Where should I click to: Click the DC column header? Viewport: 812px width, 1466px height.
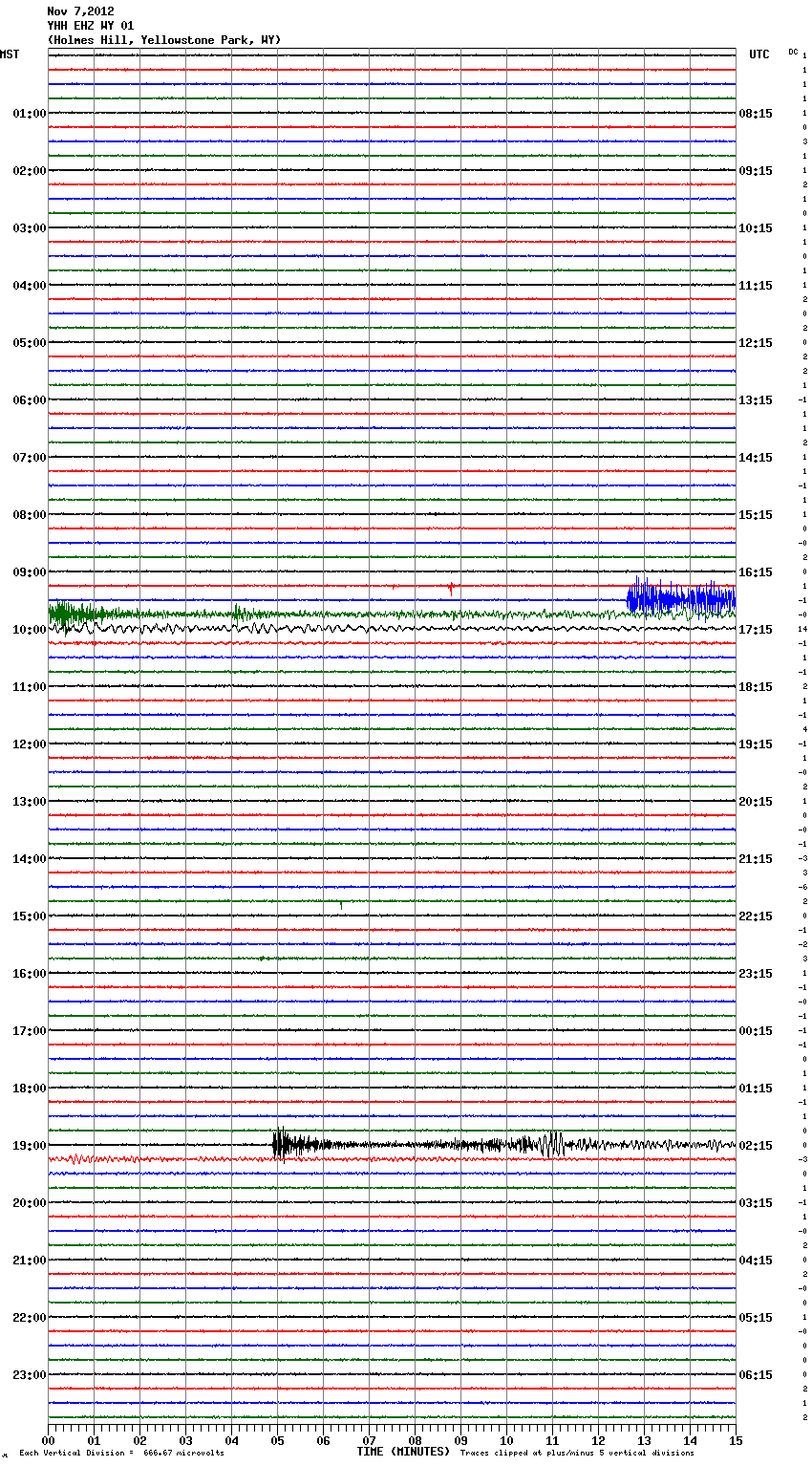pyautogui.click(x=793, y=52)
